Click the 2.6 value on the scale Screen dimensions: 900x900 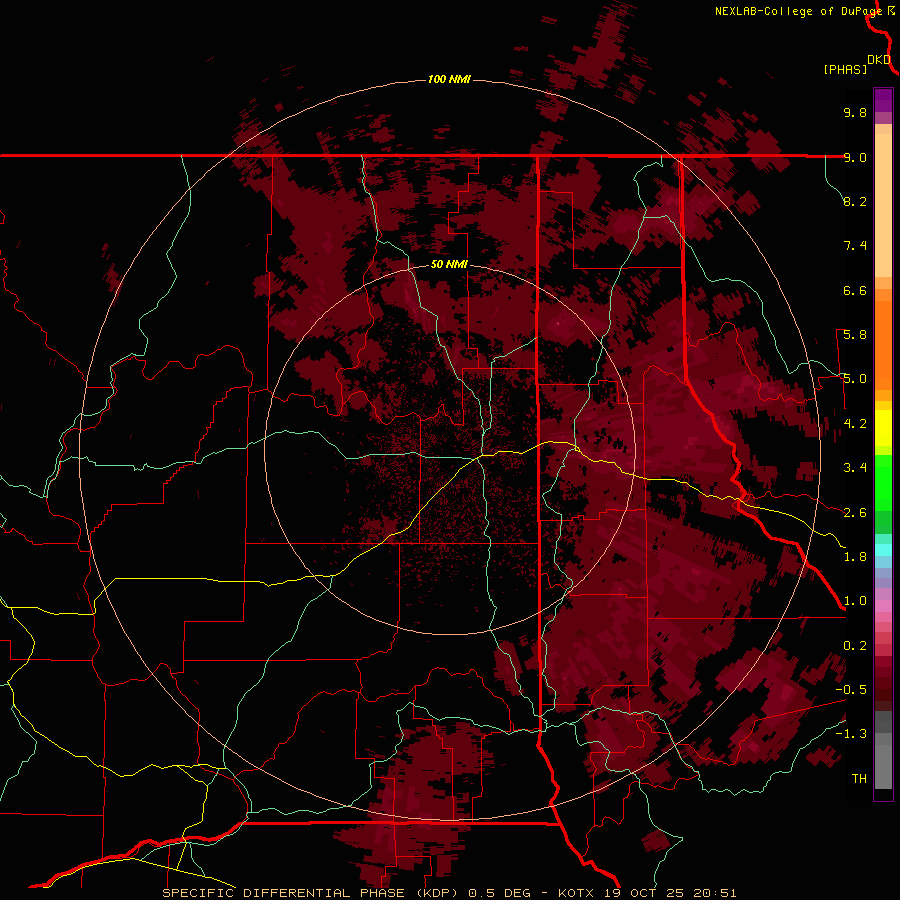click(x=855, y=513)
